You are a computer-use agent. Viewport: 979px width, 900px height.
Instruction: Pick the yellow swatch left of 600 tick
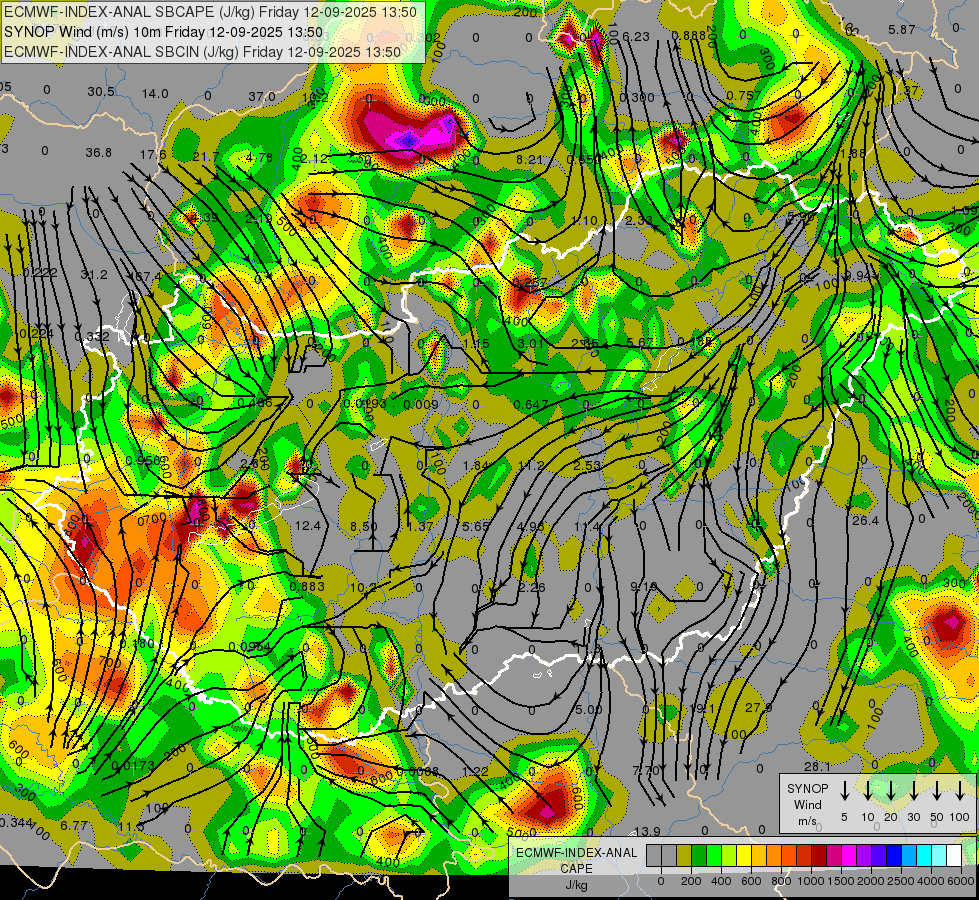(744, 855)
